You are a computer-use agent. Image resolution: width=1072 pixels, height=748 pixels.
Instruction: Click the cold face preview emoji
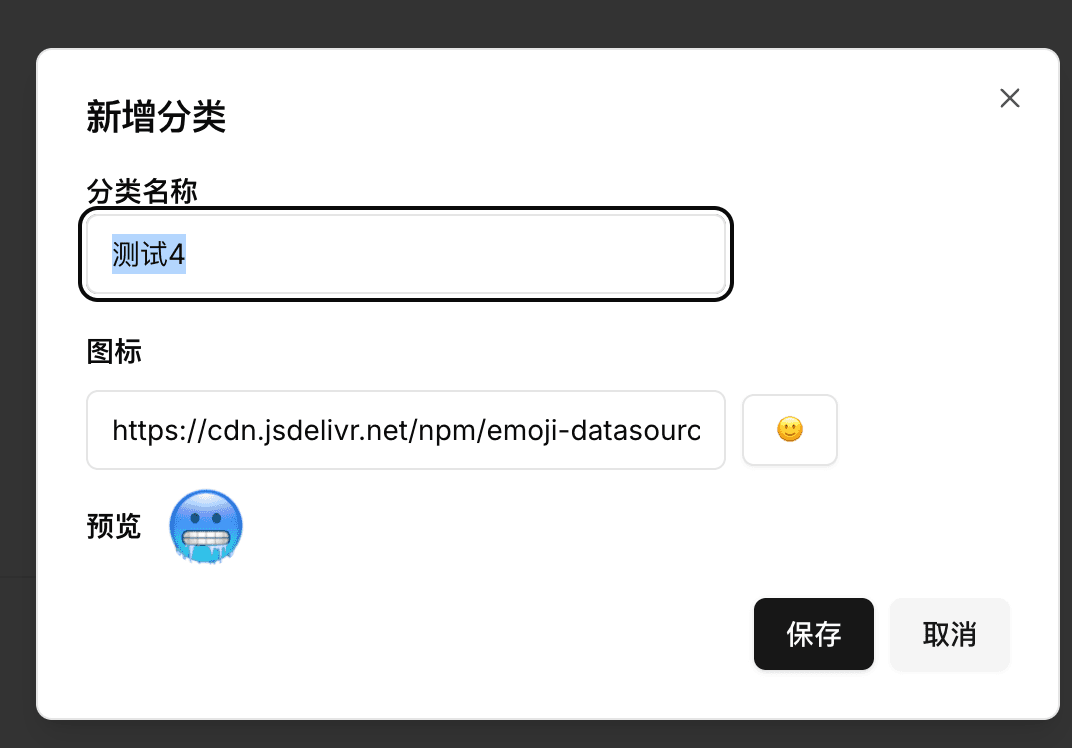pyautogui.click(x=206, y=527)
